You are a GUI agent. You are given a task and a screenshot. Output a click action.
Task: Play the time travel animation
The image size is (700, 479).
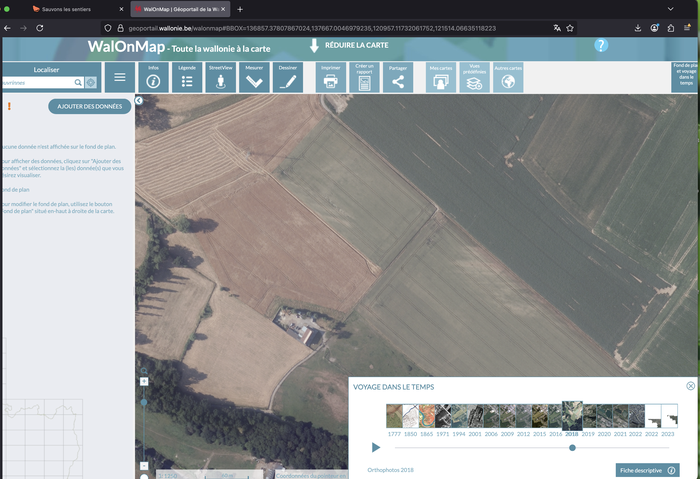[x=376, y=447]
